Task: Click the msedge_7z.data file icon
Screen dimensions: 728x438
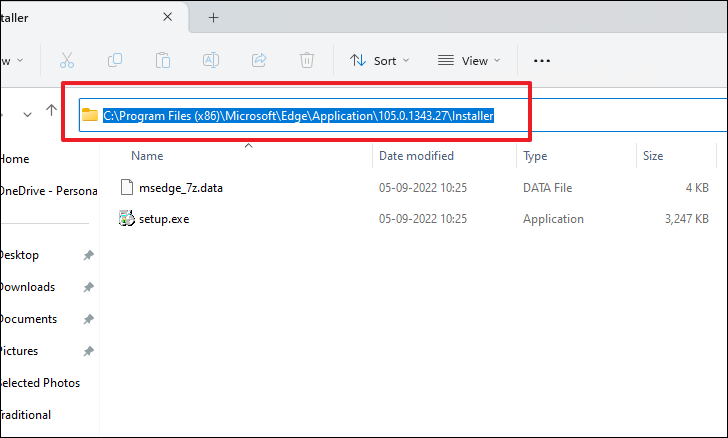Action: coord(126,187)
